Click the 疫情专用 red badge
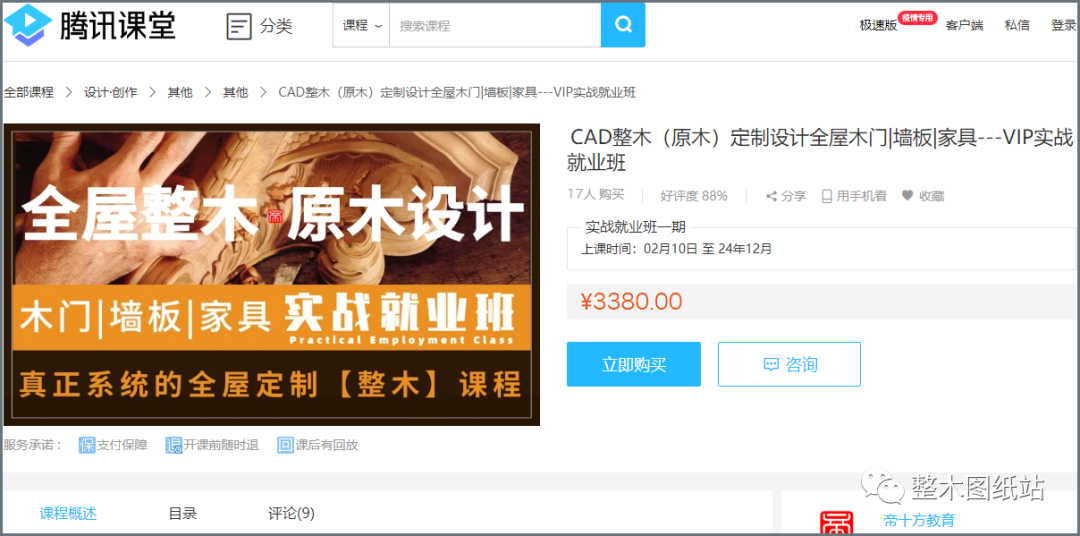Image resolution: width=1080 pixels, height=536 pixels. (917, 18)
